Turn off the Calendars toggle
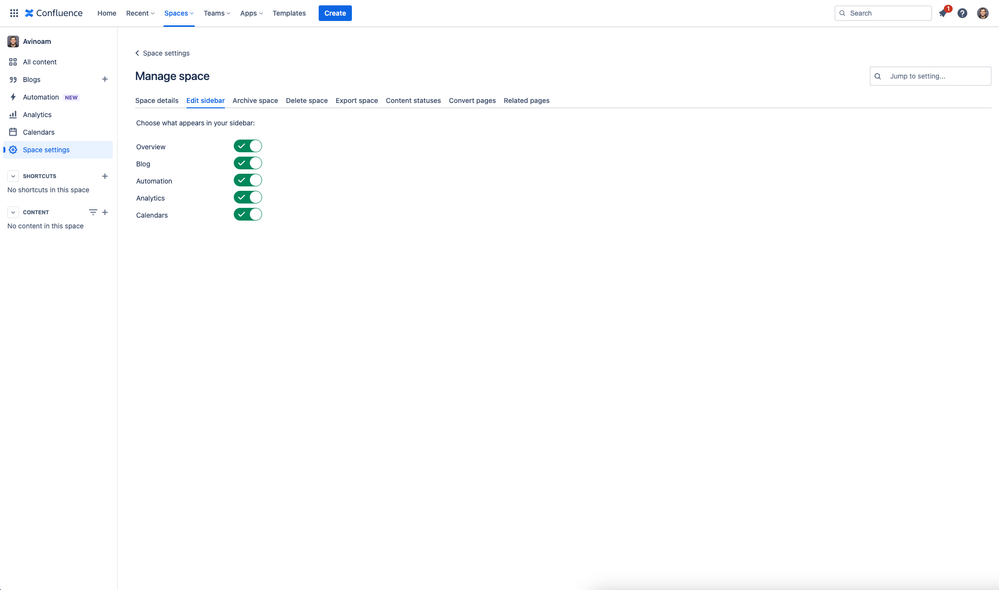Screen dimensions: 999x590 click(248, 213)
